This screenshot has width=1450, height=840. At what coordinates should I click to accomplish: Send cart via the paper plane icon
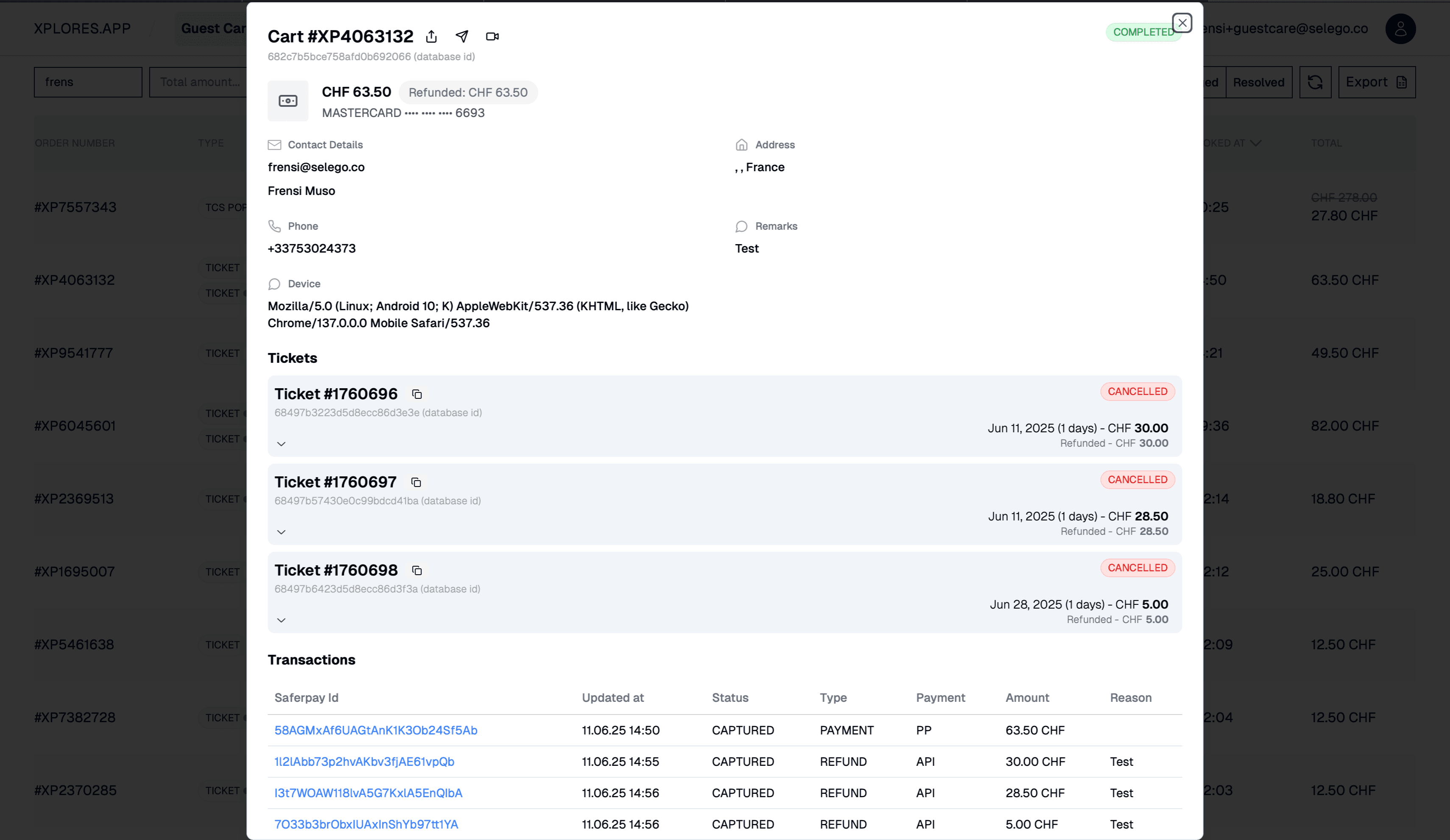coord(462,36)
